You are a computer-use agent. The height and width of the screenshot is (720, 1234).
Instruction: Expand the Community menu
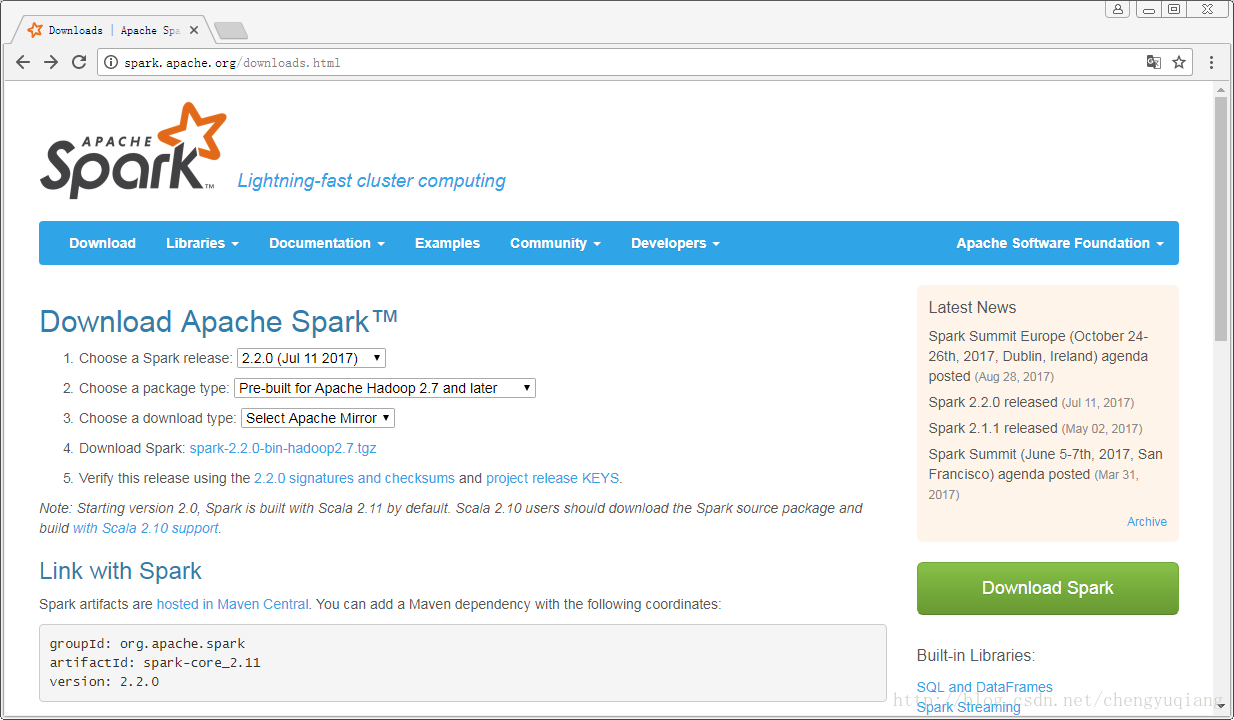(555, 243)
